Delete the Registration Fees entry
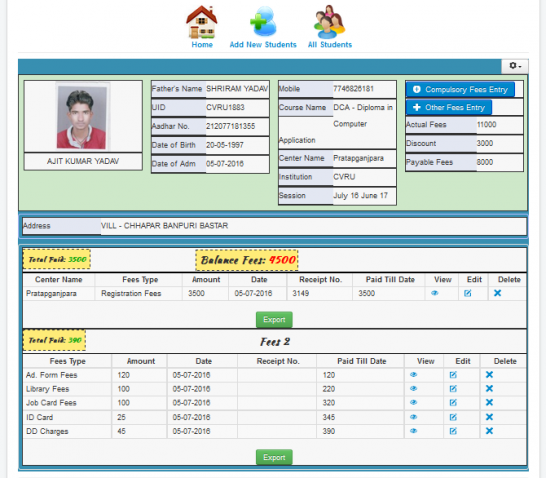The image size is (546, 478). [497, 293]
